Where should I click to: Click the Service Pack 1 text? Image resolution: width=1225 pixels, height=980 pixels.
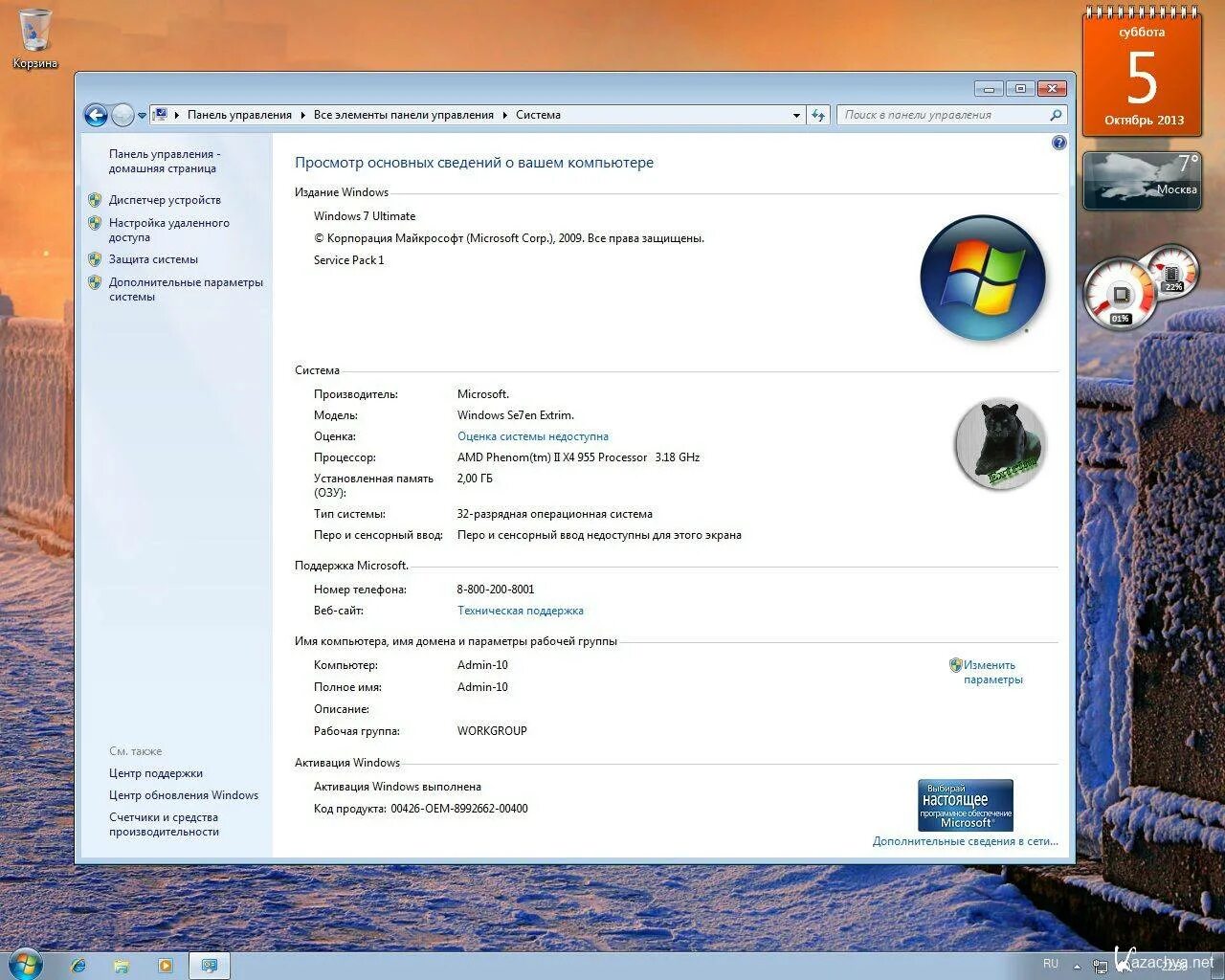click(x=348, y=260)
